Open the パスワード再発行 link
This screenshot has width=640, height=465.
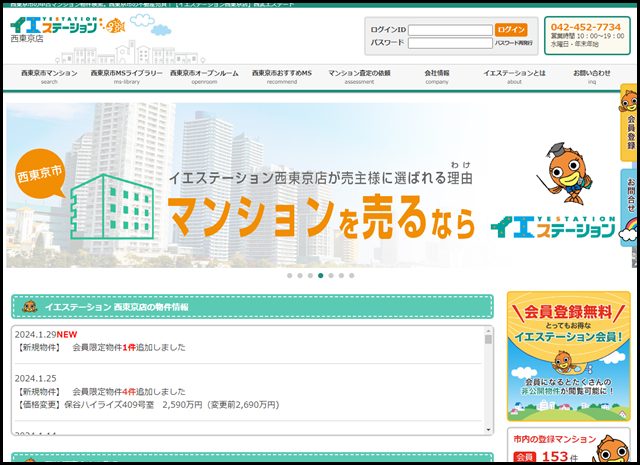(513, 42)
